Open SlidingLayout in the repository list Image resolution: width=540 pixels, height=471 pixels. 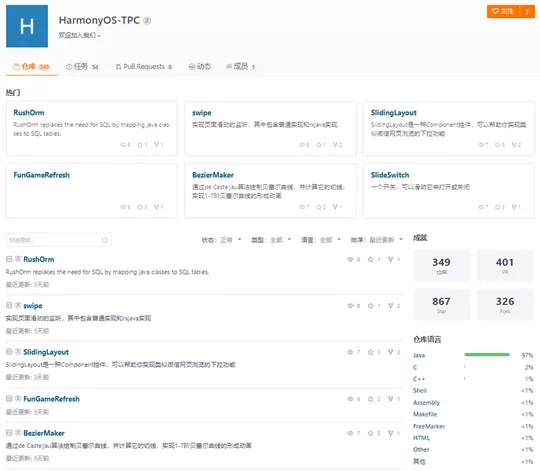[46, 352]
